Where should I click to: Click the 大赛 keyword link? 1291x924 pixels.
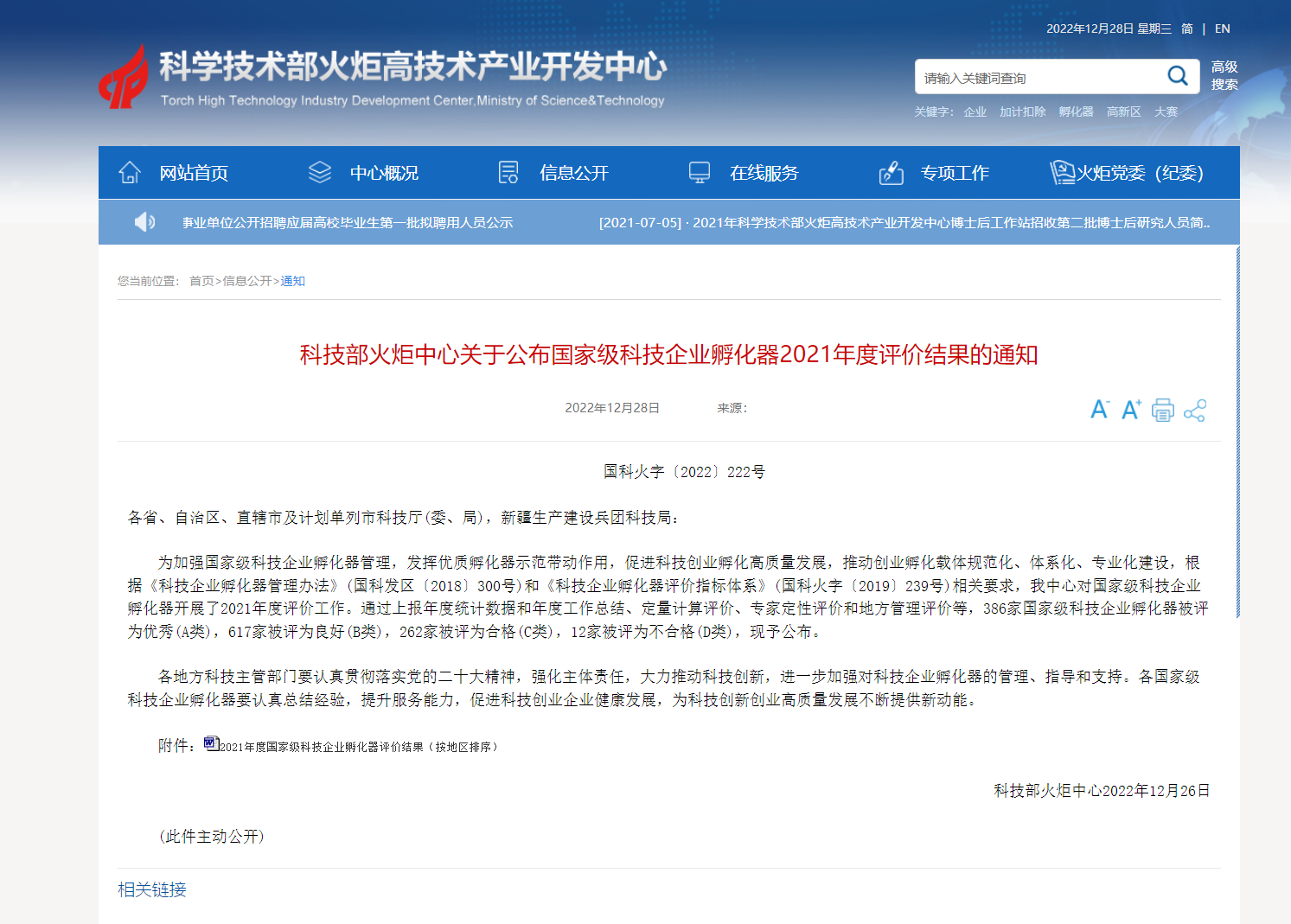click(1166, 112)
